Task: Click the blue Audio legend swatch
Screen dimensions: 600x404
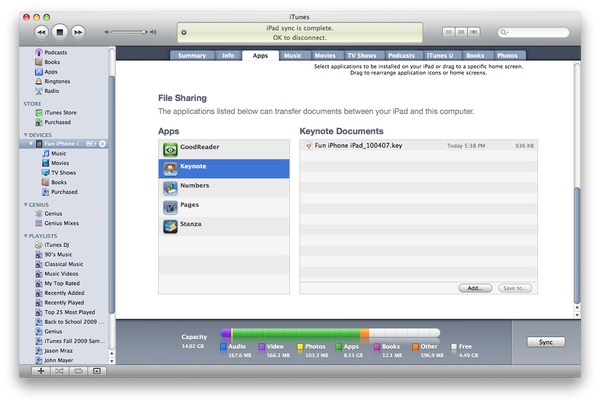Action: click(223, 347)
